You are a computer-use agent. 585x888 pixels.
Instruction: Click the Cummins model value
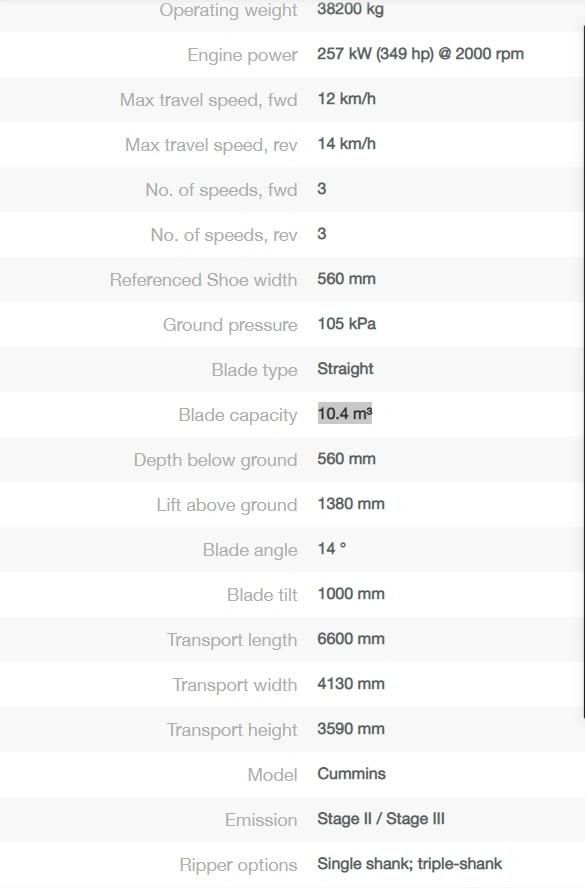coord(352,774)
